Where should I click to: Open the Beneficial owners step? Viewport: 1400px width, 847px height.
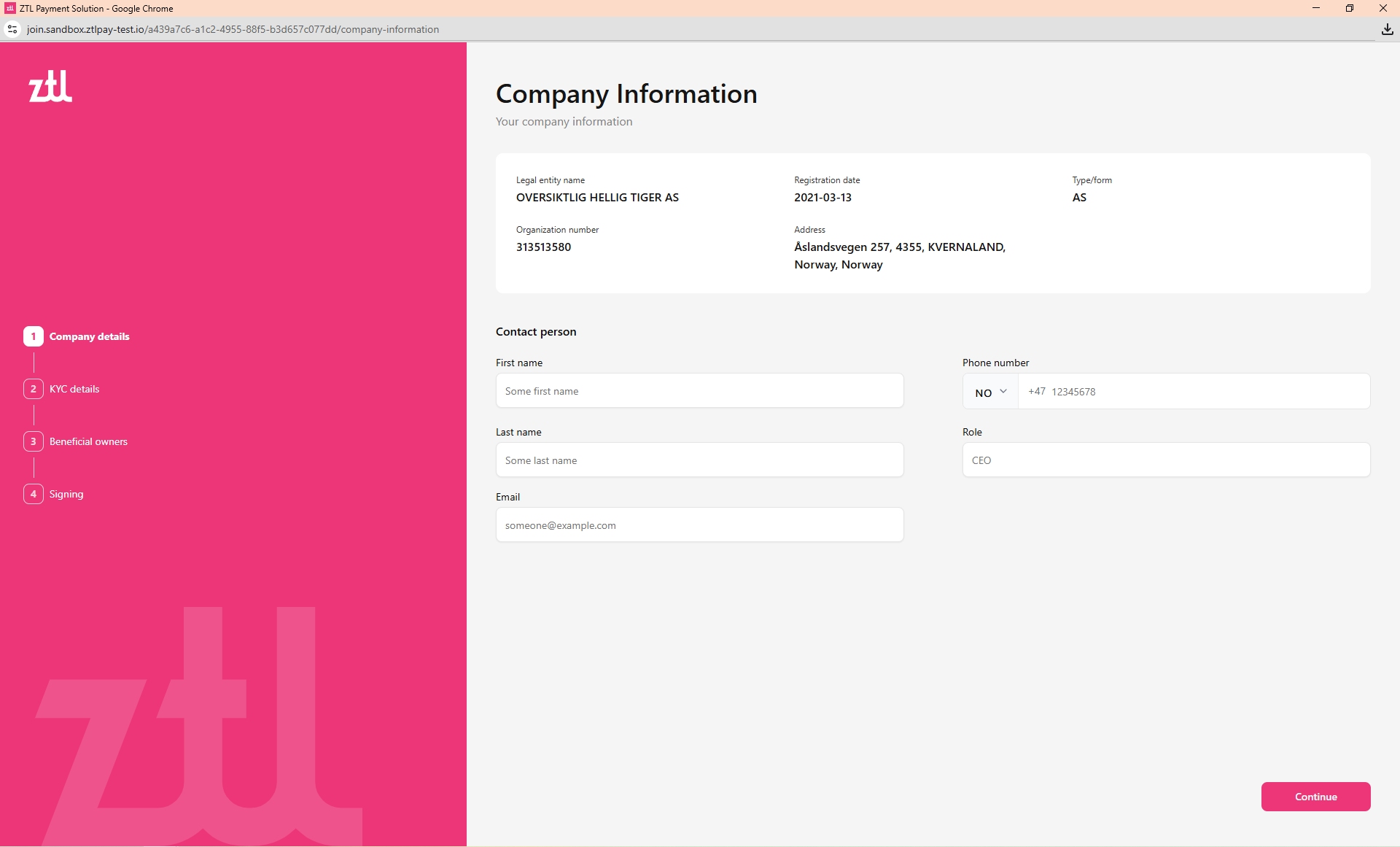click(88, 441)
